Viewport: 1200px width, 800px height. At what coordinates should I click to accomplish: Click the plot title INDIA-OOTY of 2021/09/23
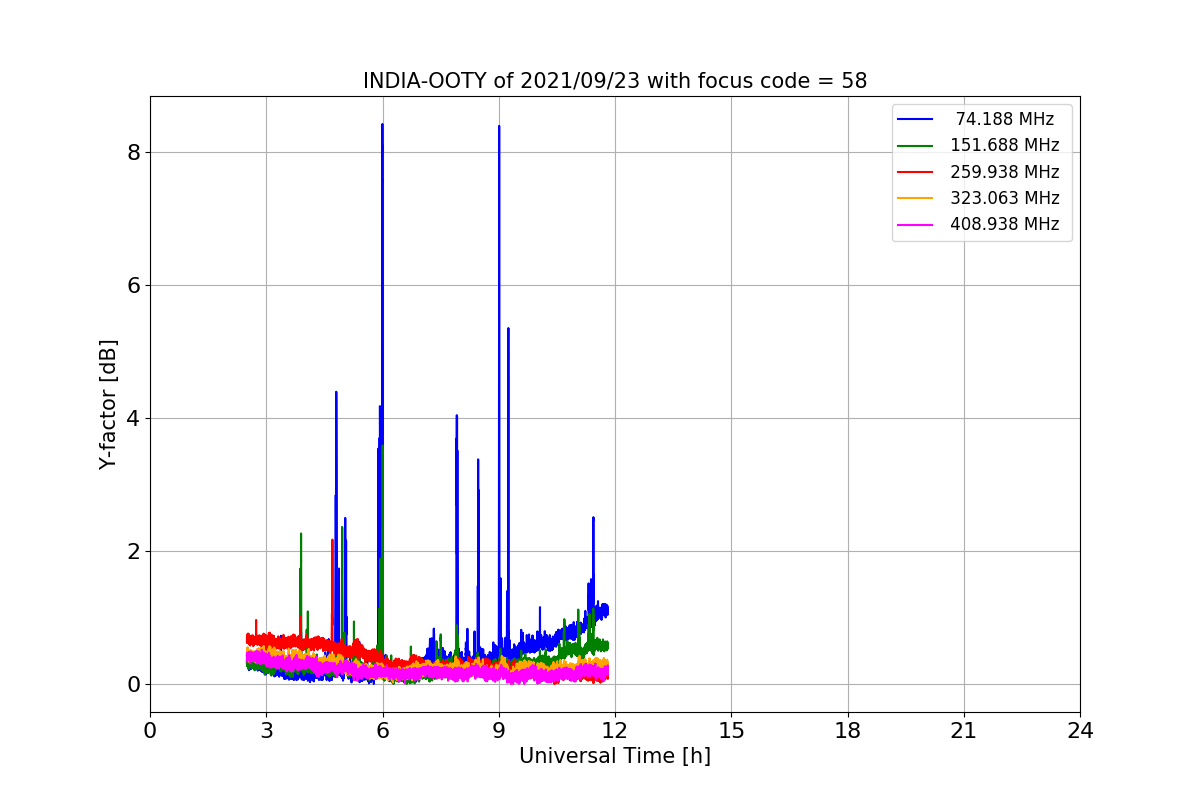click(x=615, y=81)
